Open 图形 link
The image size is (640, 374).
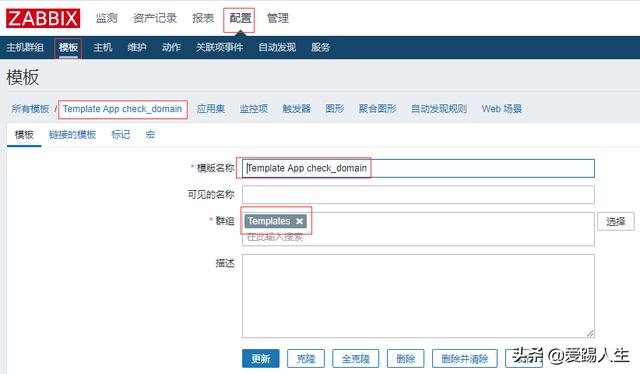click(x=335, y=109)
